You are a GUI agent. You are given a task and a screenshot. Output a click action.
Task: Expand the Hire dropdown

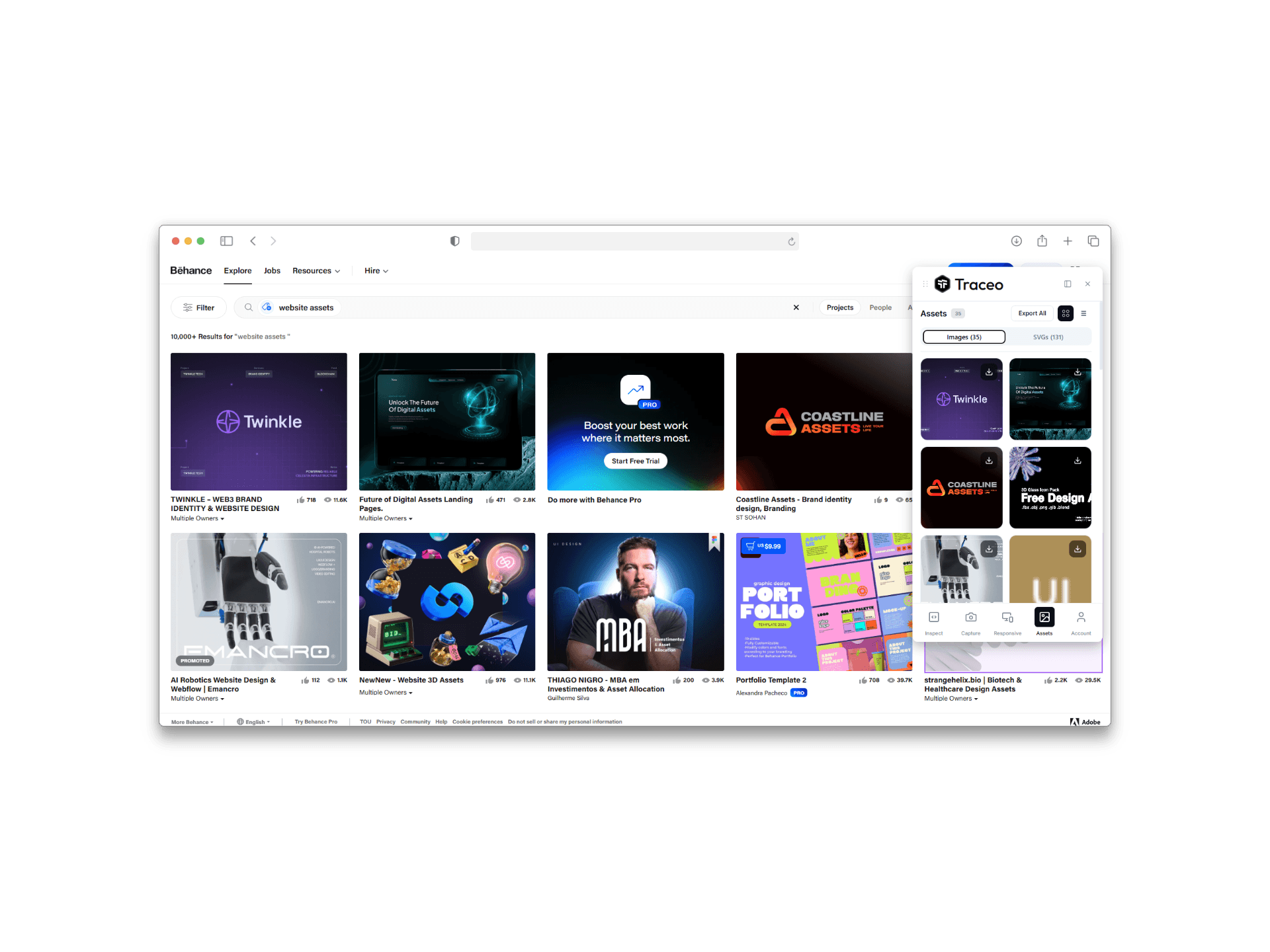(x=376, y=271)
